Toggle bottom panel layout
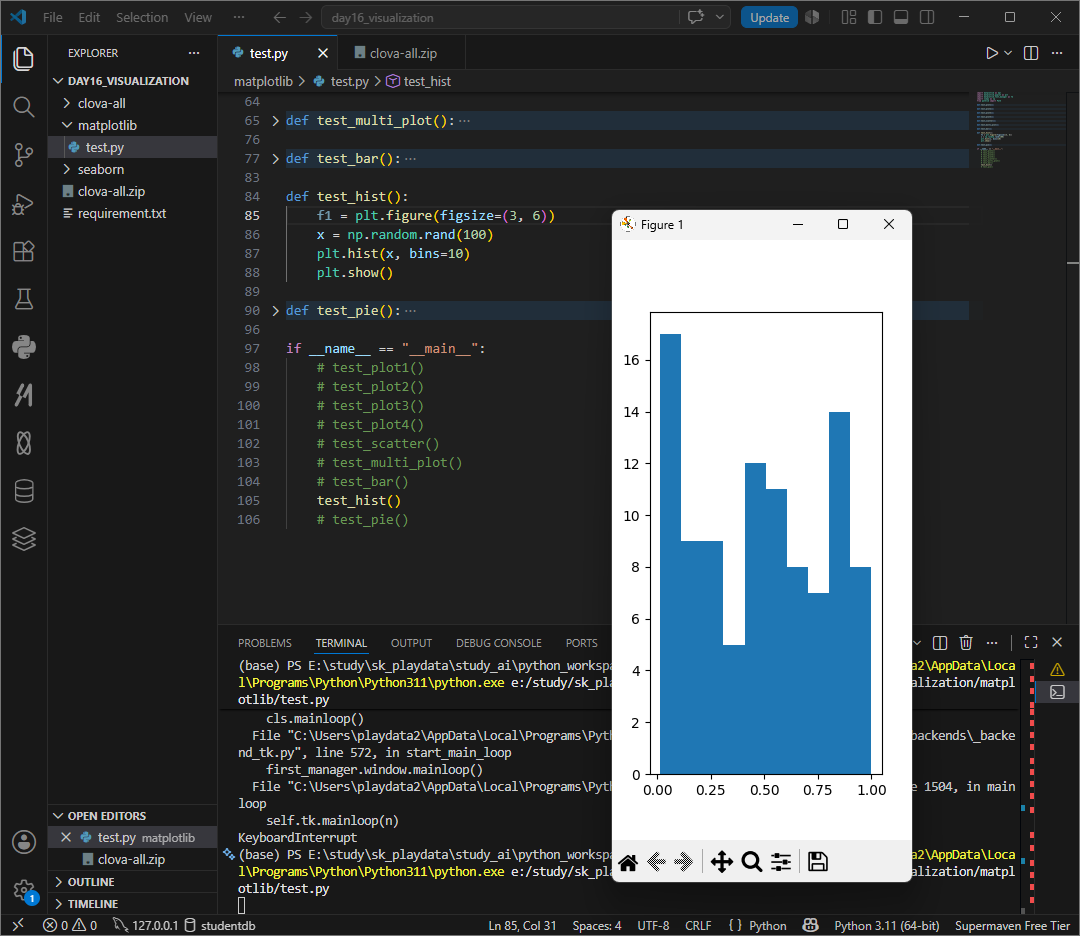The height and width of the screenshot is (936, 1080). tap(901, 17)
